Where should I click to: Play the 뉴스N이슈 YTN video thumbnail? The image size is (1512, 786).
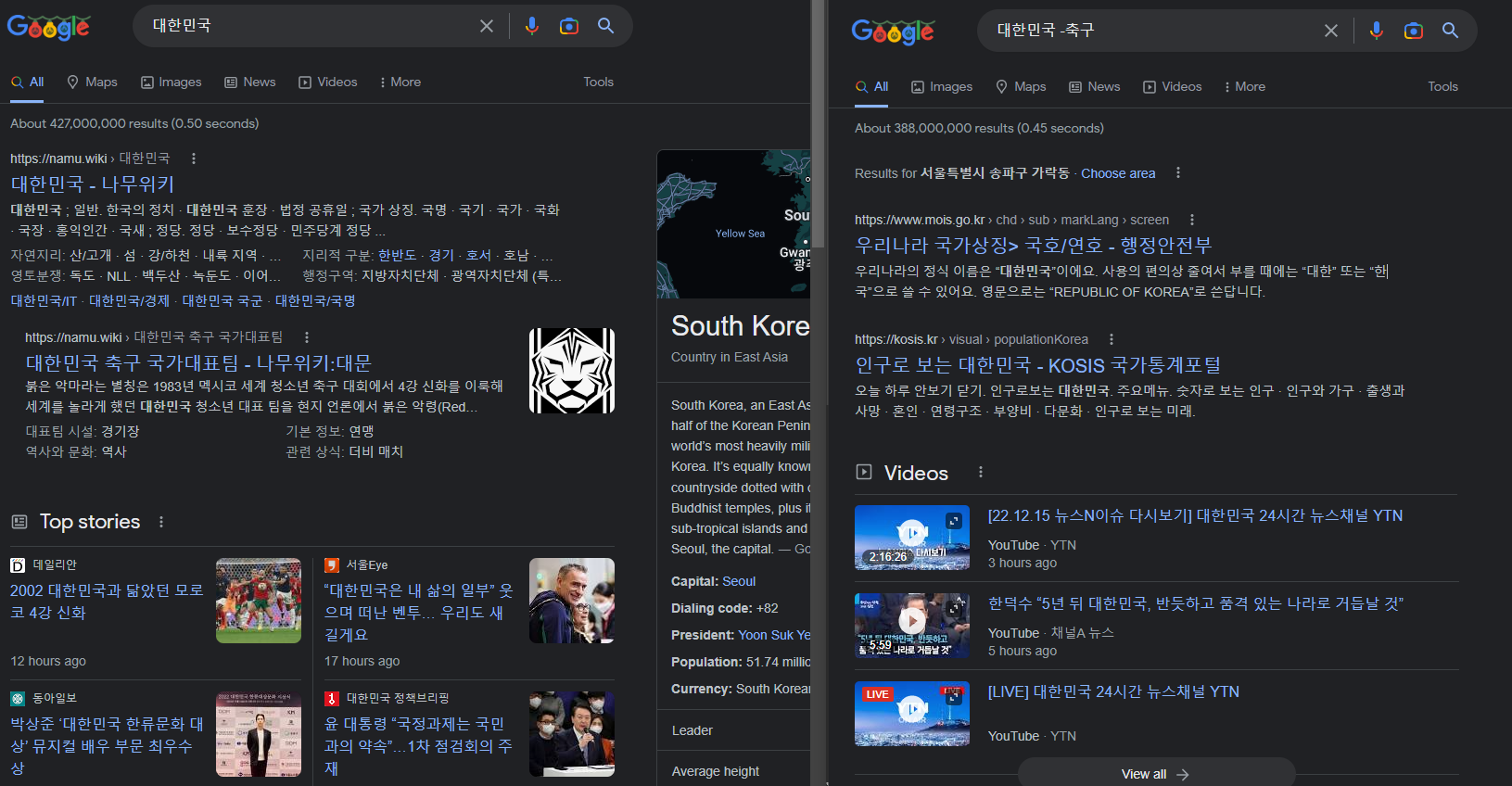(x=912, y=538)
